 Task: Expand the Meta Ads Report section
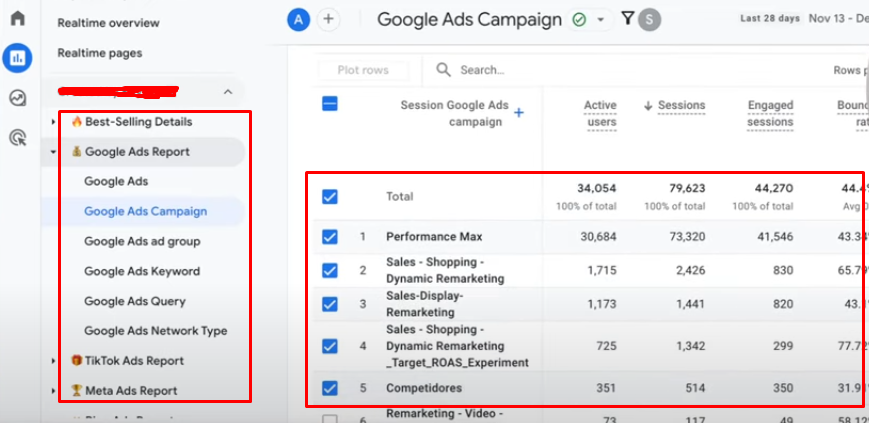click(x=53, y=391)
